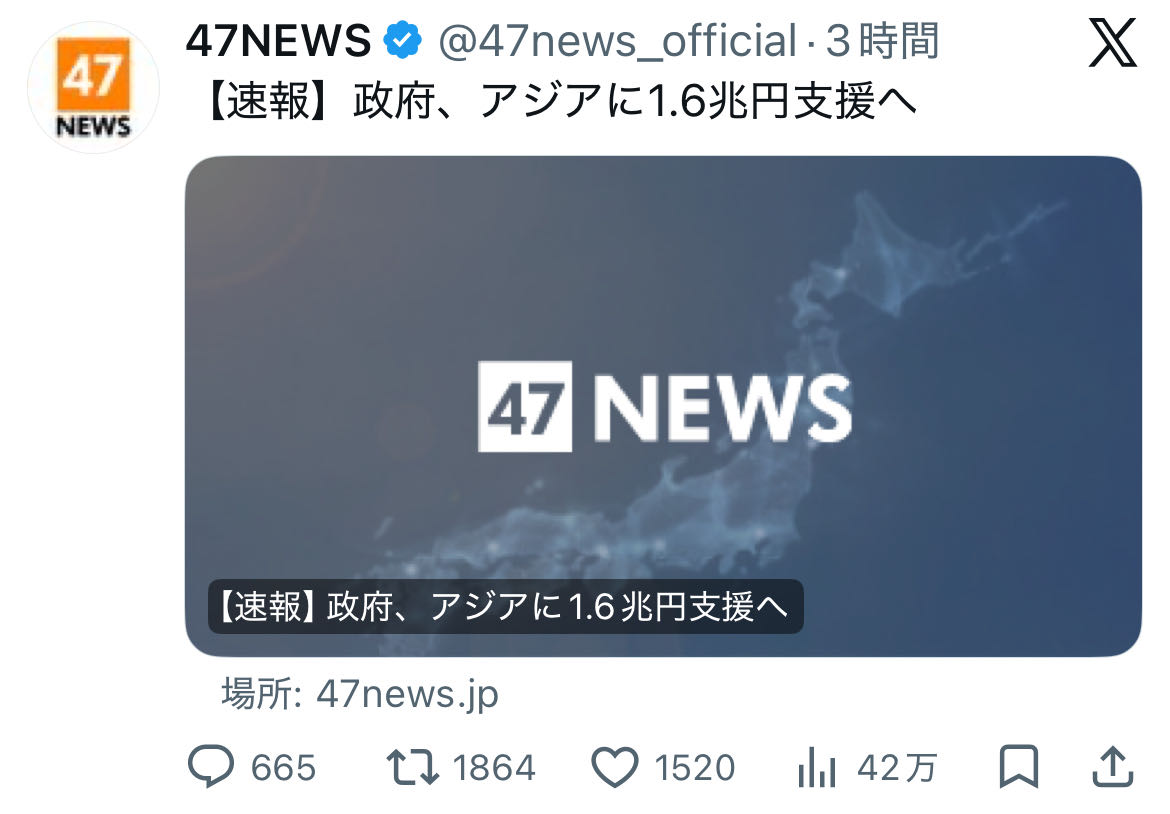Repost using the retweet arrows icon
1170x814 pixels.
click(x=413, y=768)
